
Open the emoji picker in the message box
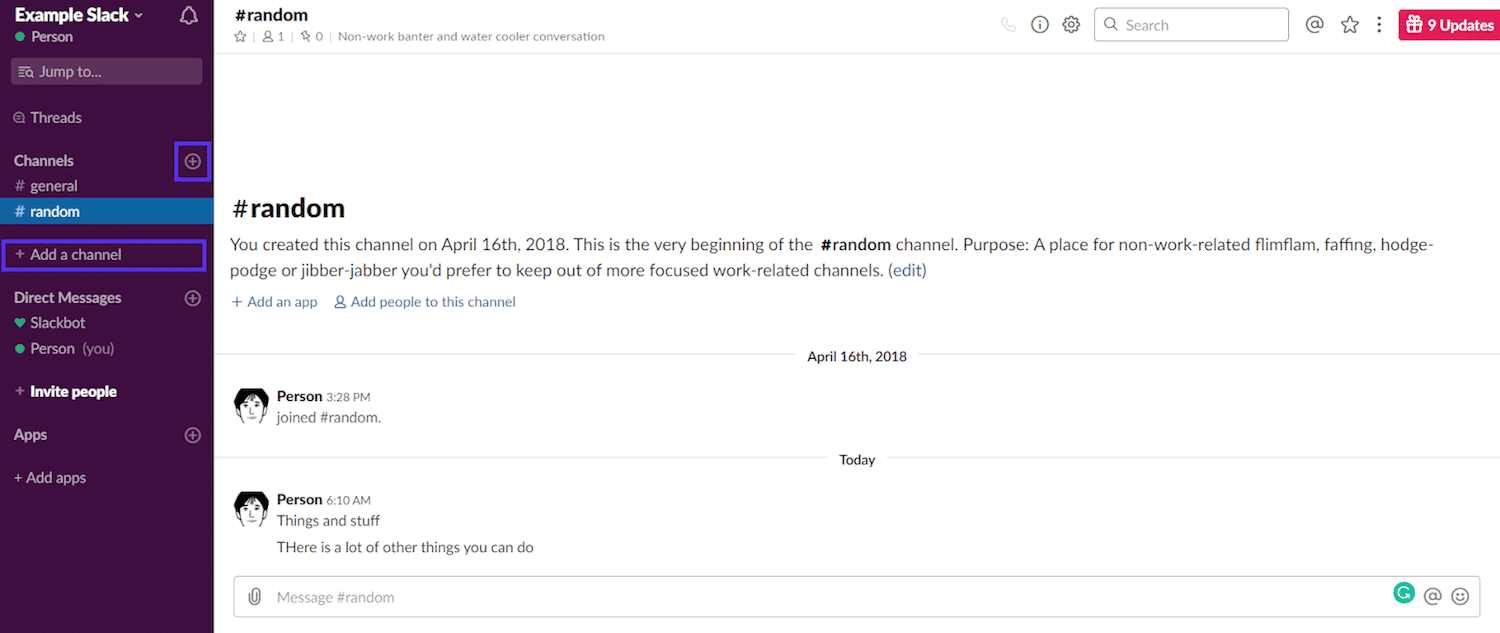click(1460, 595)
